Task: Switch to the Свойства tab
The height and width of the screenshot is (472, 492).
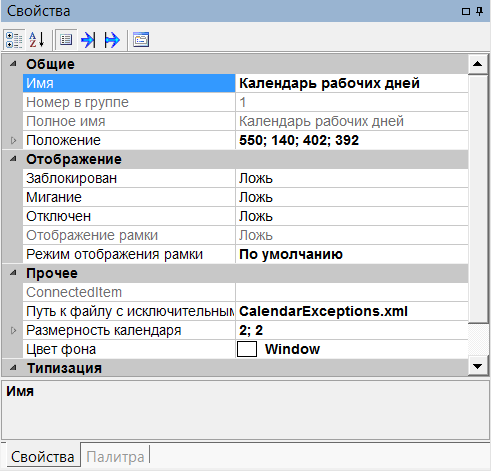Action: click(x=42, y=457)
